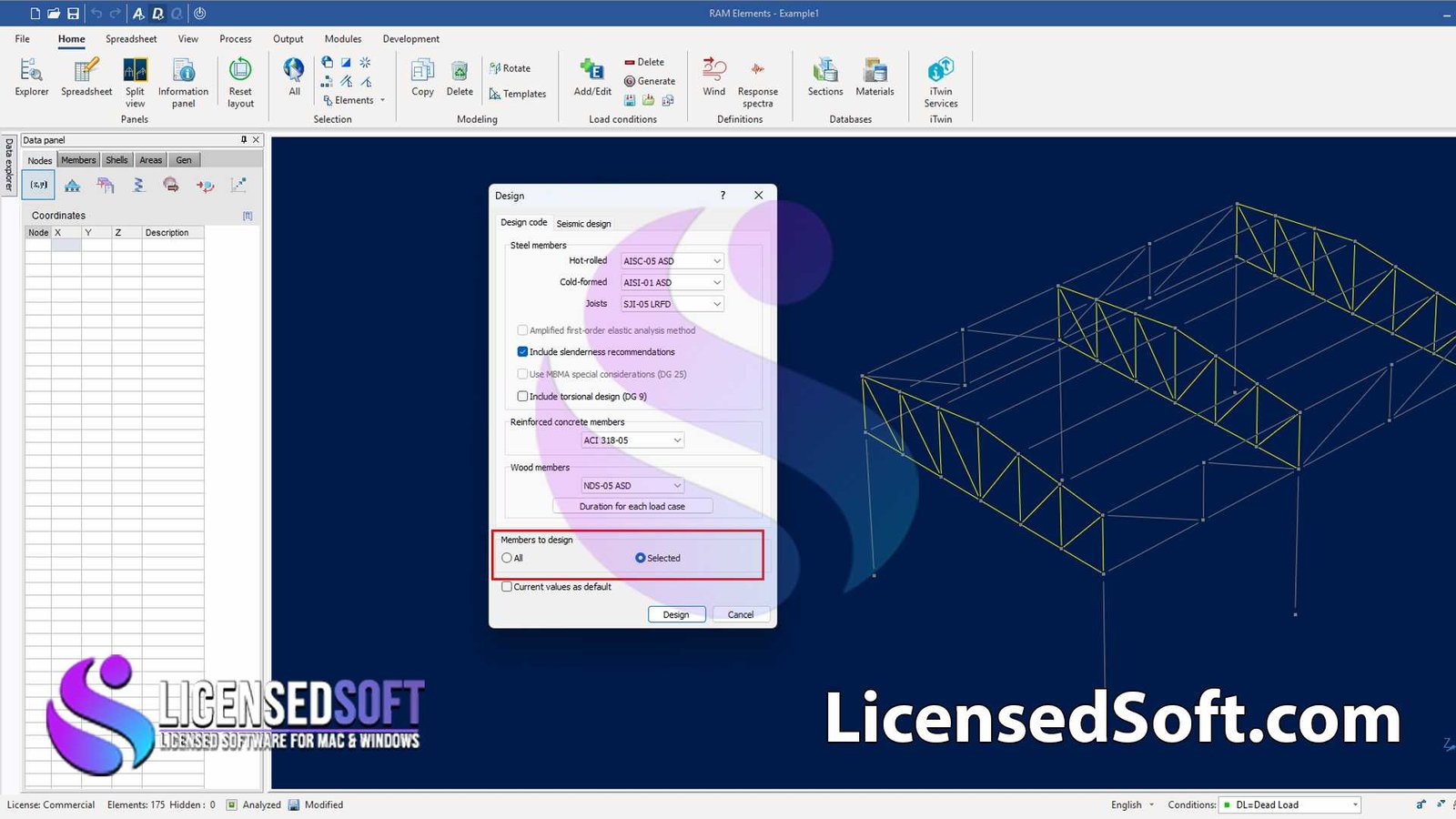The height and width of the screenshot is (819, 1456).
Task: Click the Open file folder icon
Action: (54, 14)
